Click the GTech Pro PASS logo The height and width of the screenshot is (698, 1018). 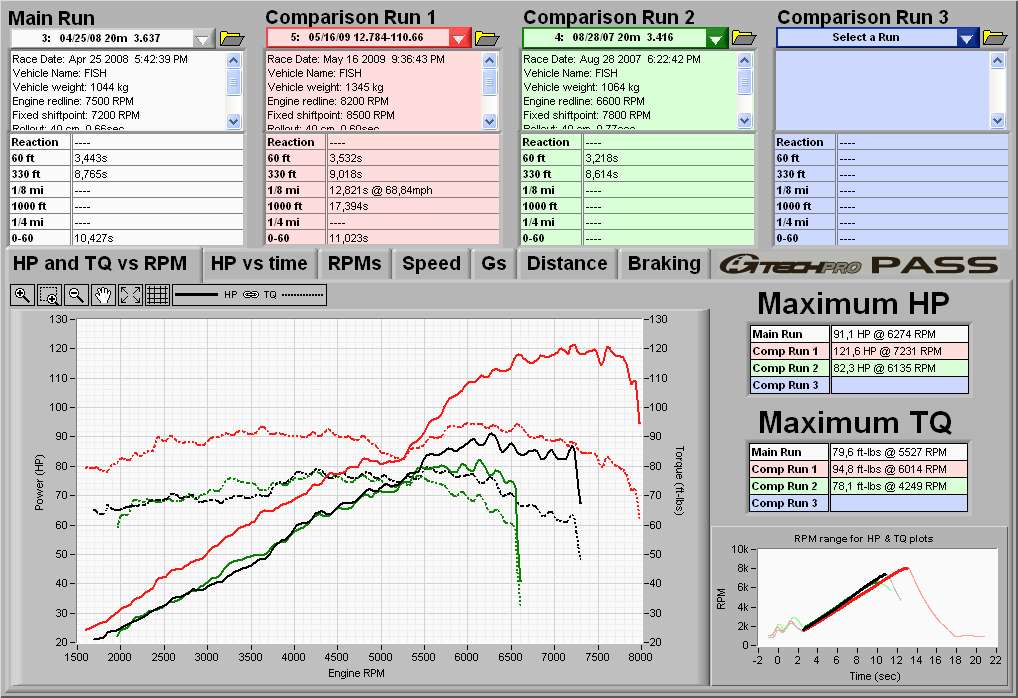pyautogui.click(x=860, y=264)
